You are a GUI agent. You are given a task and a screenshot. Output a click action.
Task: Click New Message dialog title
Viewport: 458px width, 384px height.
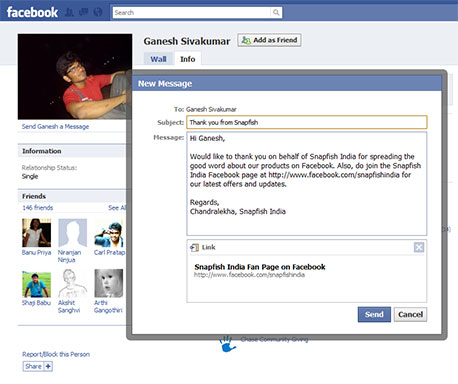(165, 84)
